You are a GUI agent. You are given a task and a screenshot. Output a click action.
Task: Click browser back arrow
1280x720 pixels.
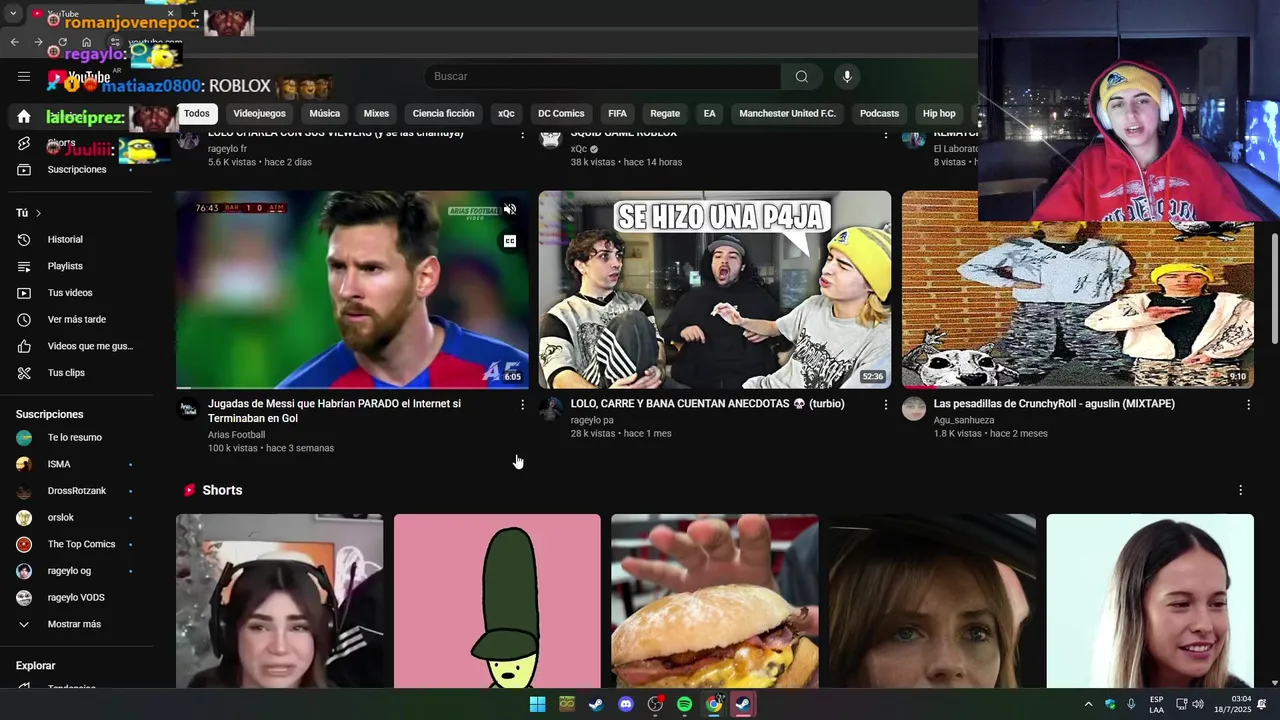(14, 42)
